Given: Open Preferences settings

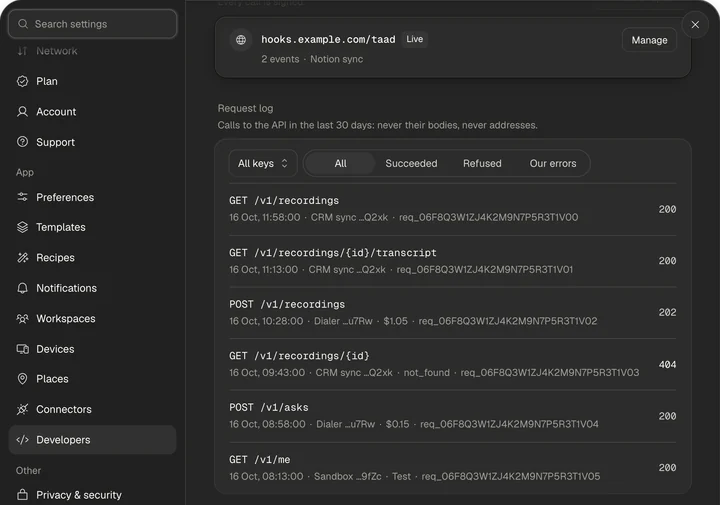Looking at the screenshot, I should 92,197.
